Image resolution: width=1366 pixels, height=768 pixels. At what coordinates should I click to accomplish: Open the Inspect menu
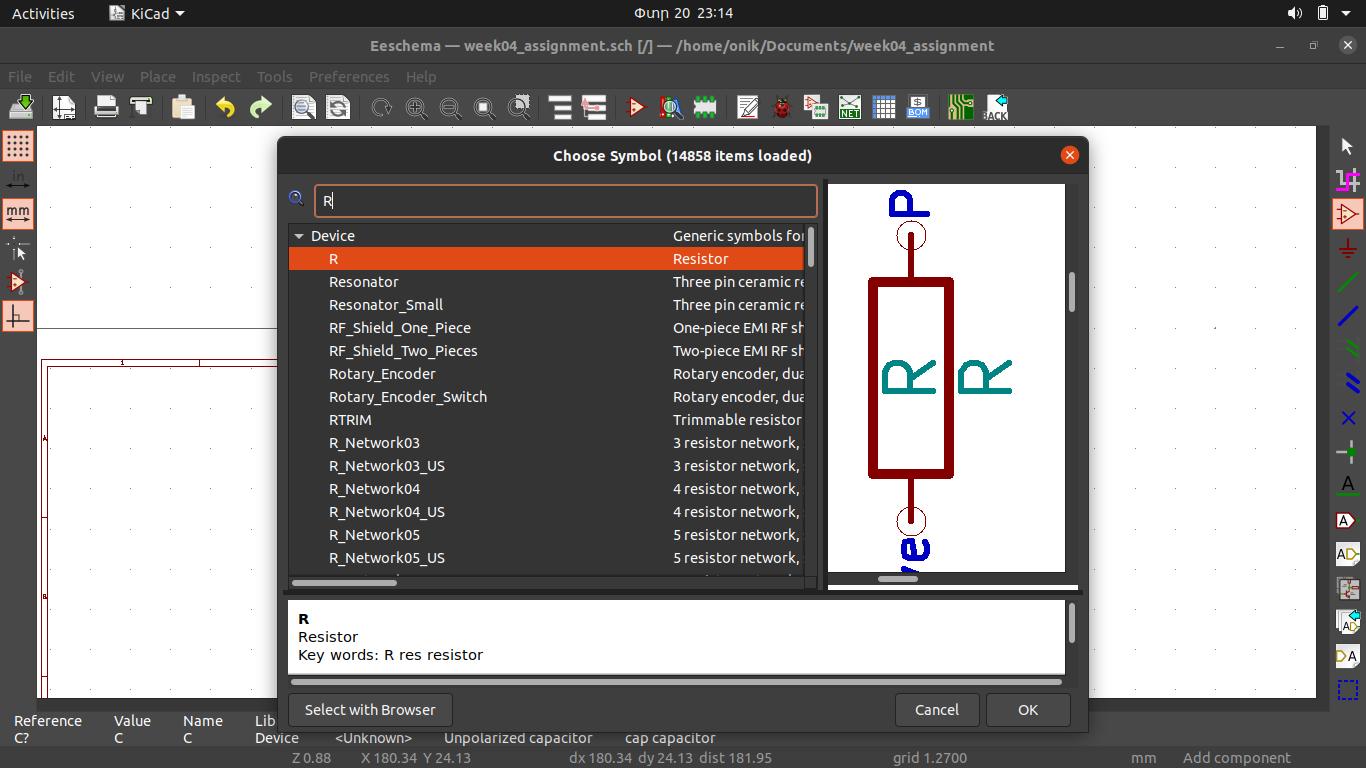click(216, 76)
